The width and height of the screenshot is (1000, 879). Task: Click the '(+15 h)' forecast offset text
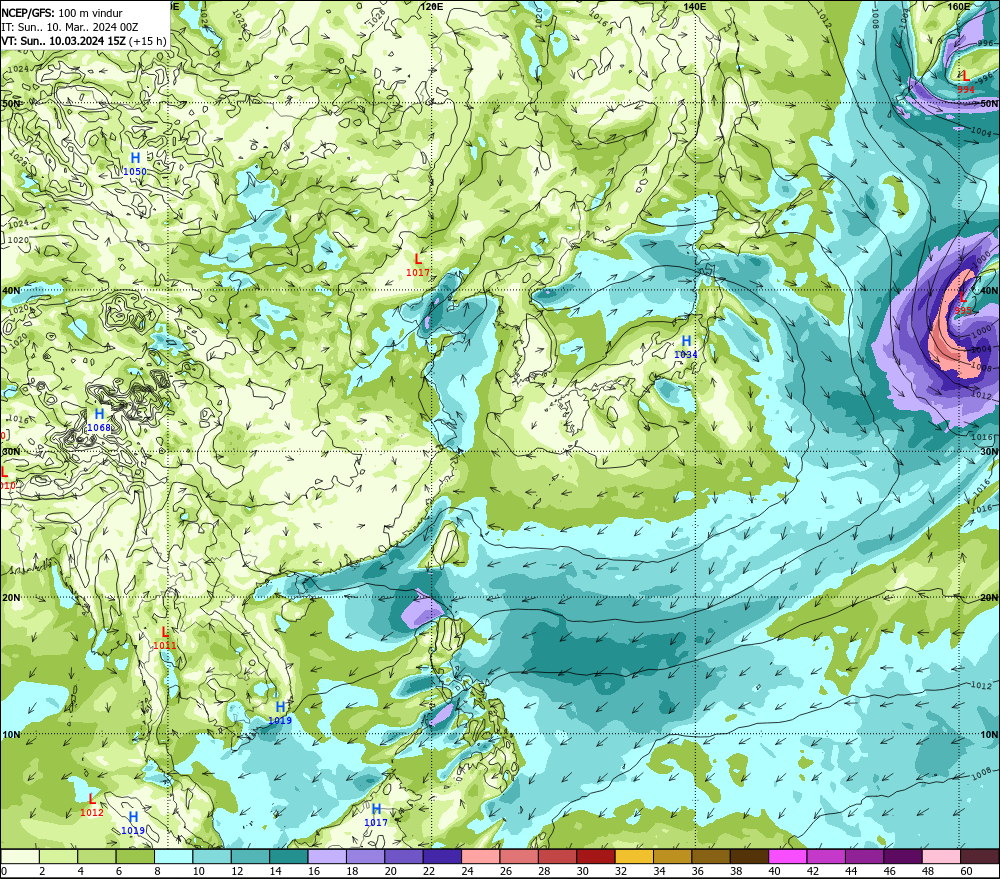(147, 41)
